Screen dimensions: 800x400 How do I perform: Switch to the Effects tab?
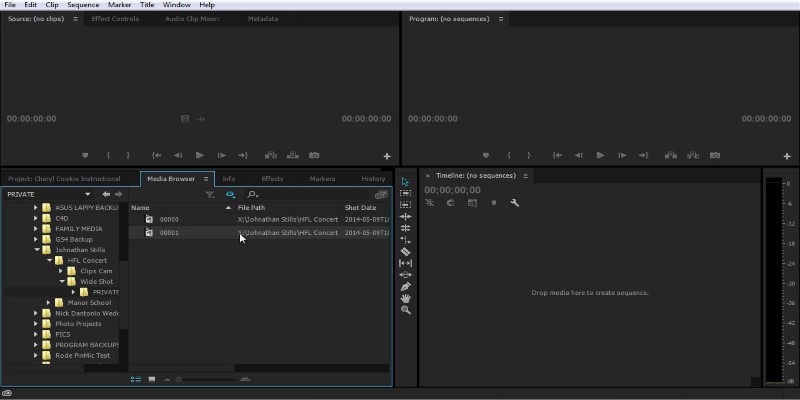coord(272,179)
